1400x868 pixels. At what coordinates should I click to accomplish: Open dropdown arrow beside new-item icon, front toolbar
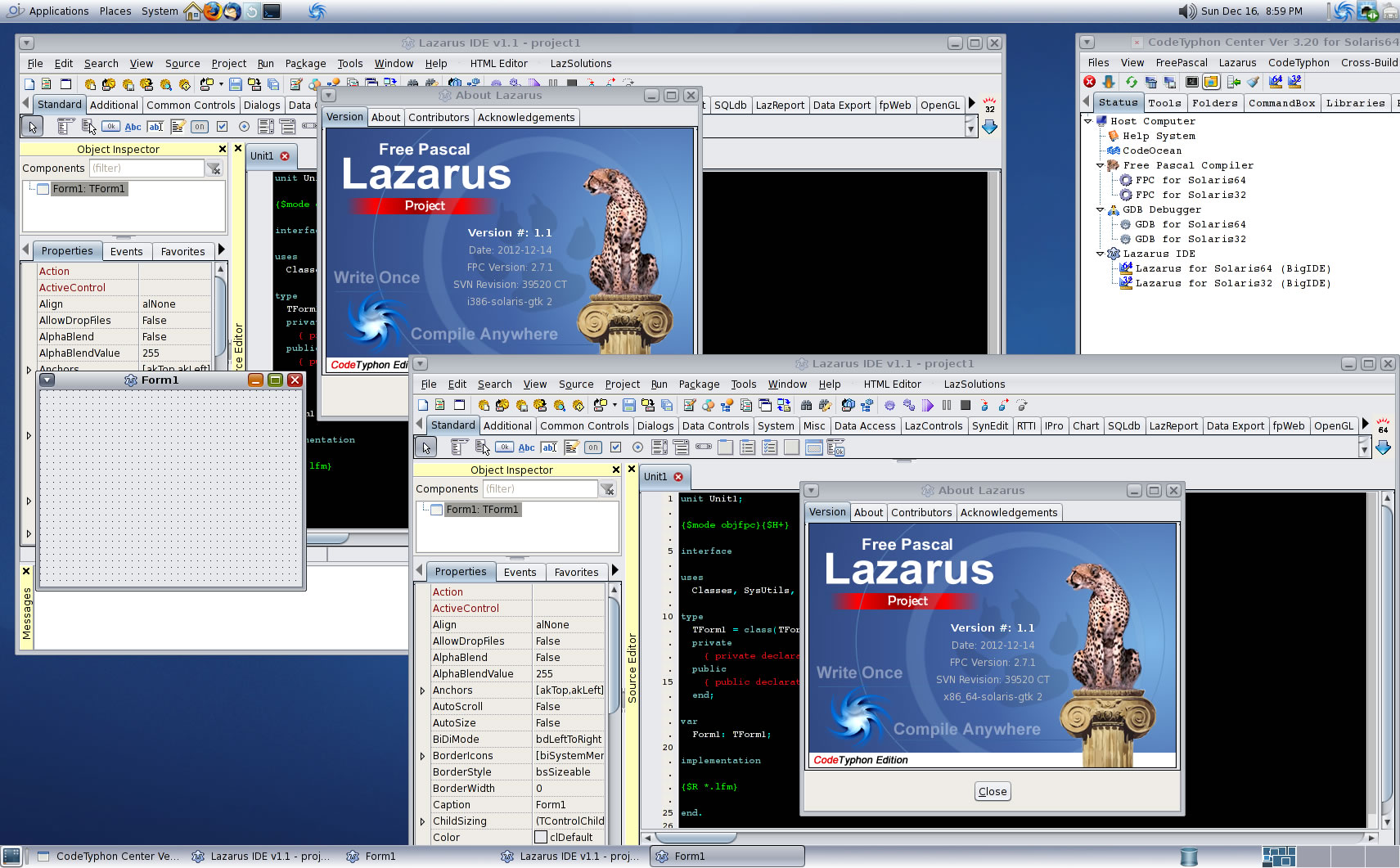(614, 405)
